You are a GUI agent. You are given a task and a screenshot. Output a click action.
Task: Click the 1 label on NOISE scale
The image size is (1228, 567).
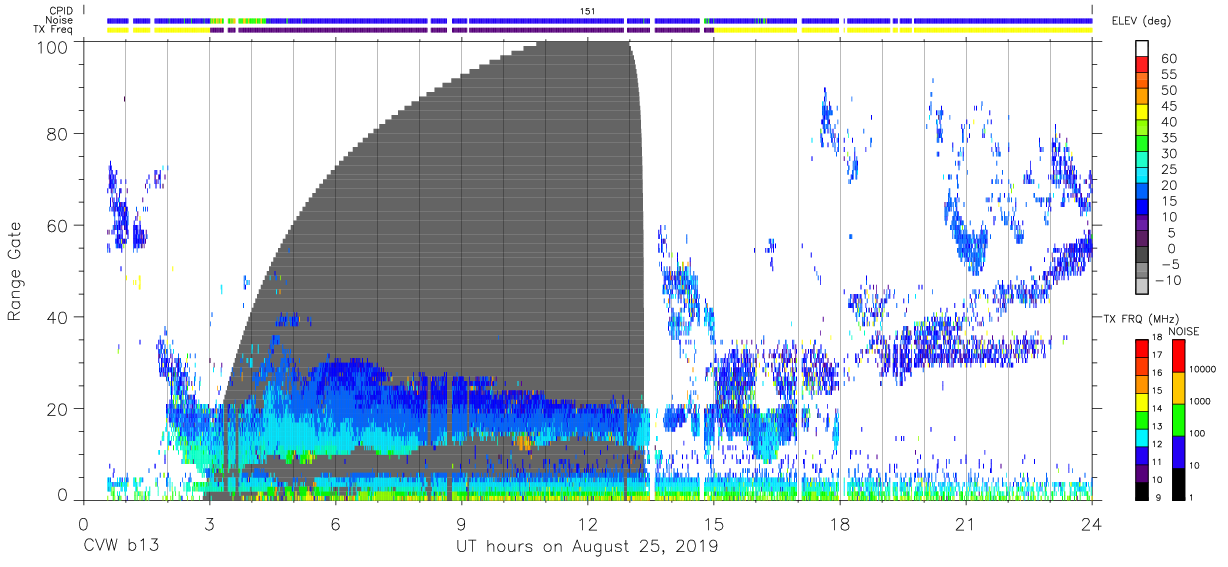tap(1191, 497)
